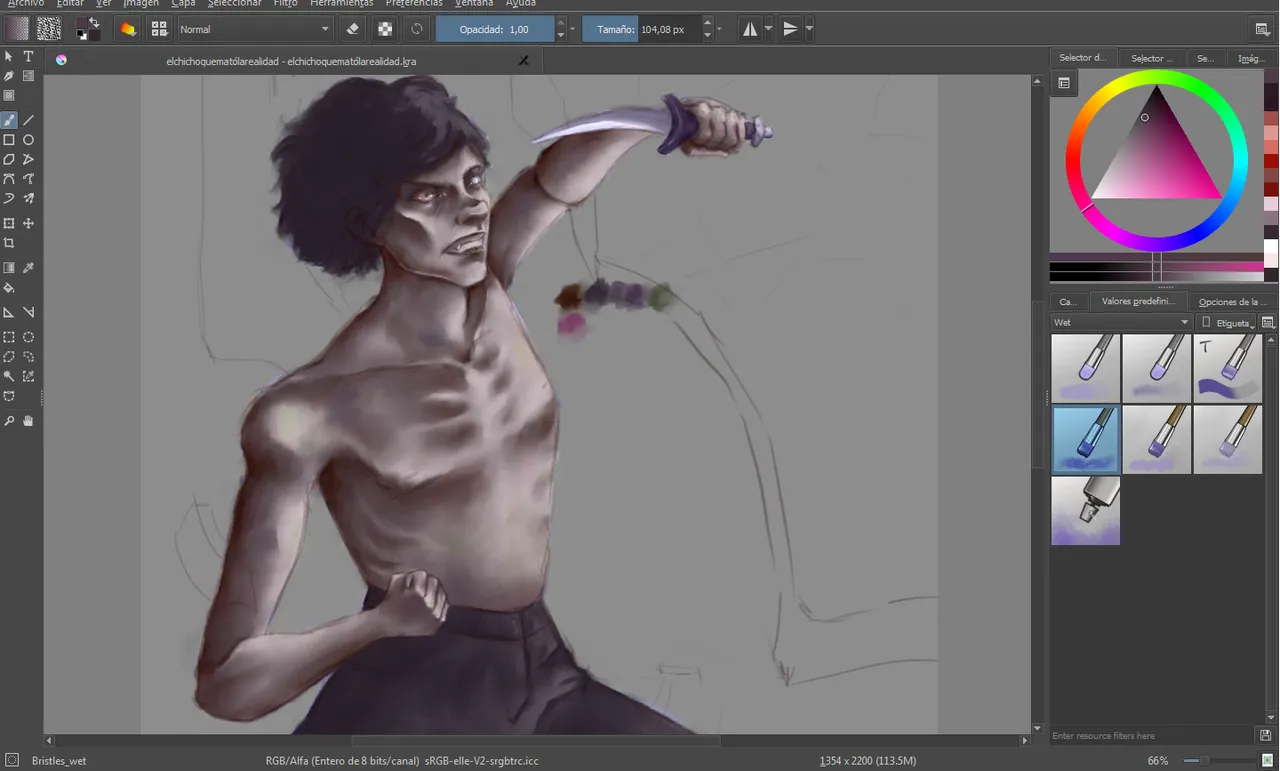Select the Text tool in the toolbox
Image resolution: width=1280 pixels, height=771 pixels.
28,57
